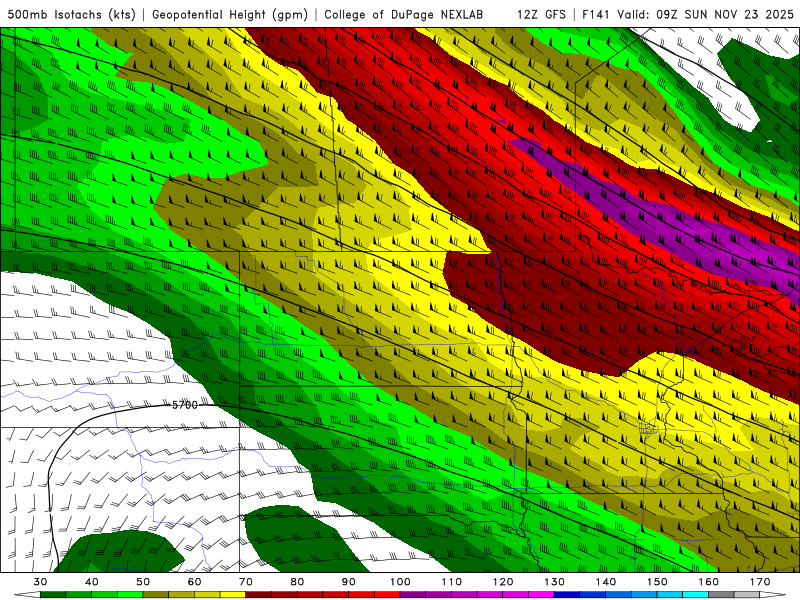
Task: Click the '40' color bar label
Action: coord(92,582)
